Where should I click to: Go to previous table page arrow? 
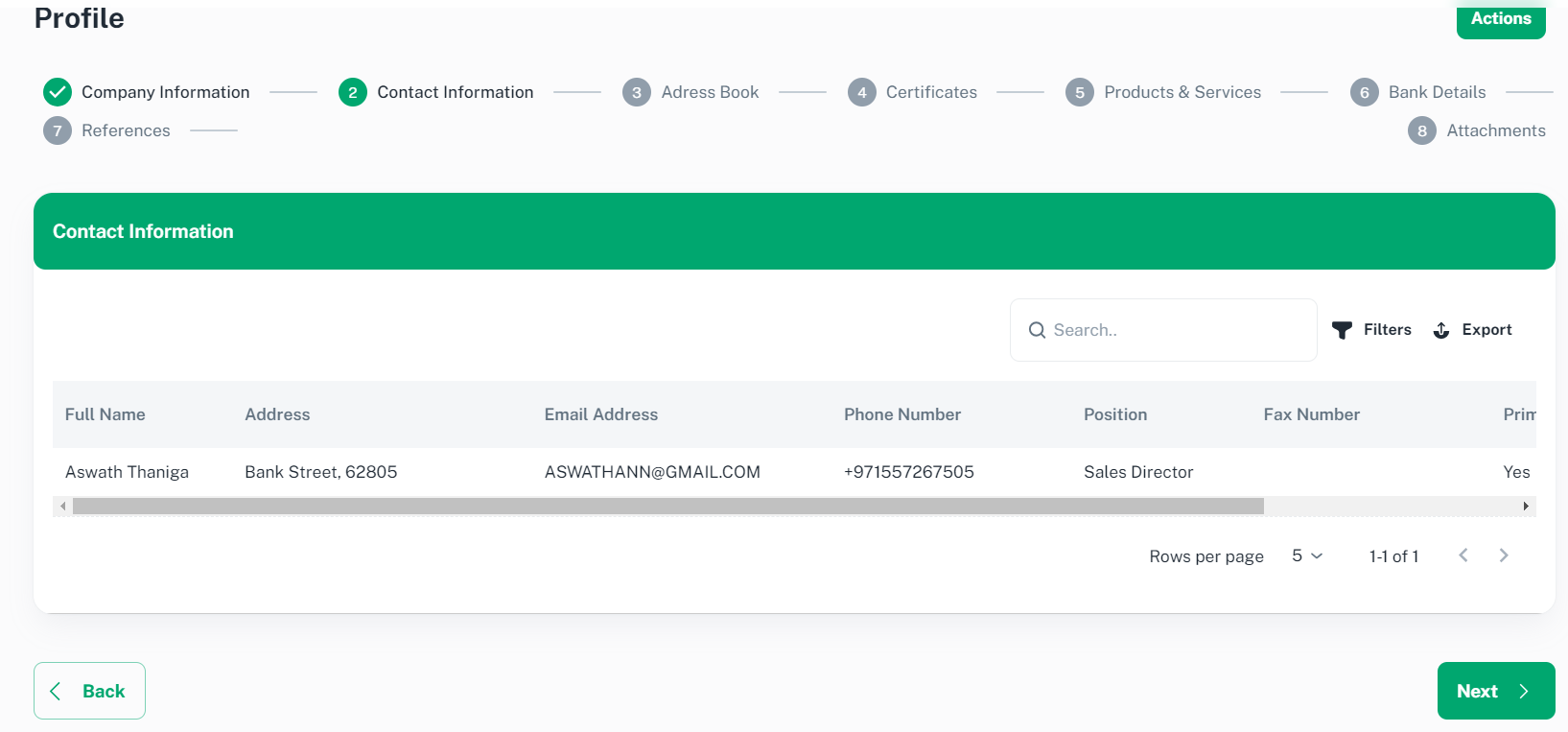[x=1463, y=555]
